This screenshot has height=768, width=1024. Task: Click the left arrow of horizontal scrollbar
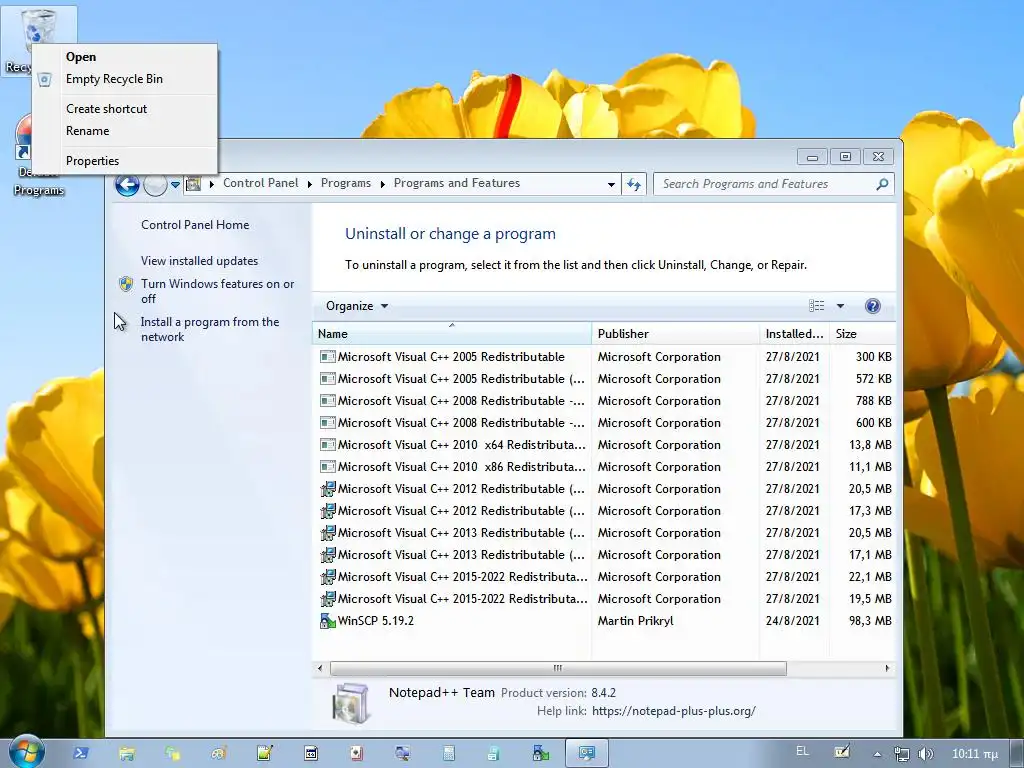pyautogui.click(x=319, y=668)
